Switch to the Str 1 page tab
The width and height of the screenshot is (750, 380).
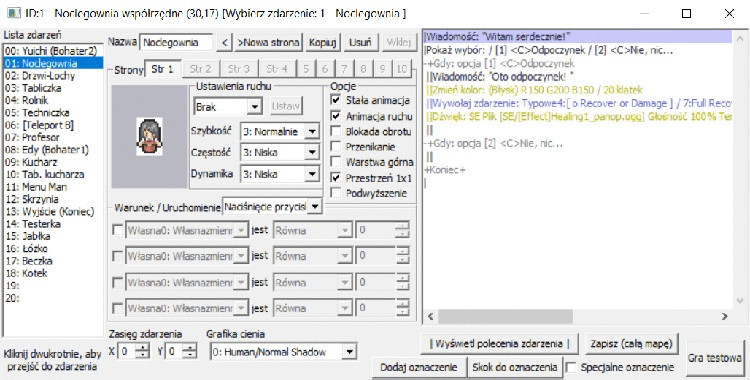[163, 69]
